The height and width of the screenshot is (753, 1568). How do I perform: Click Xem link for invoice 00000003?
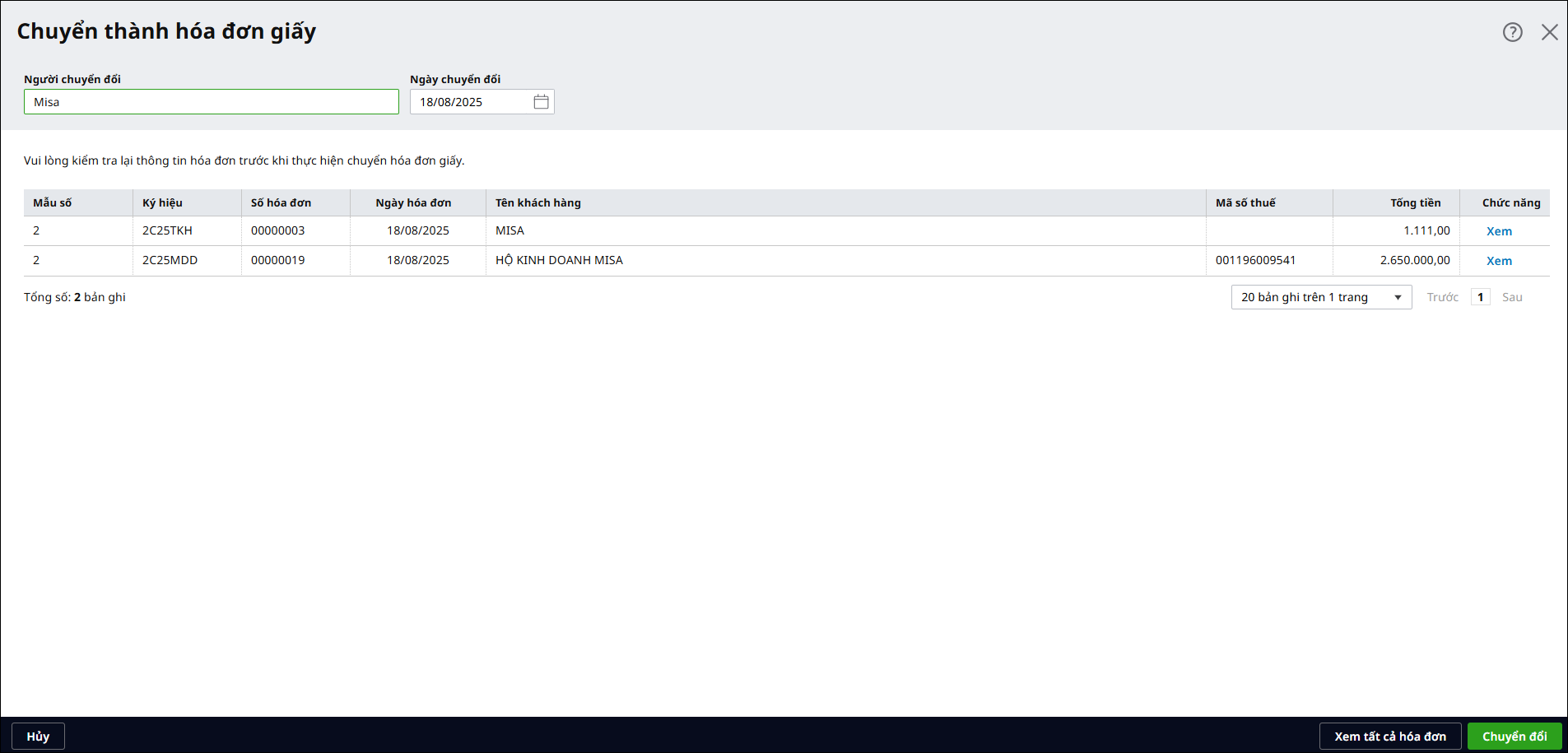click(x=1499, y=231)
